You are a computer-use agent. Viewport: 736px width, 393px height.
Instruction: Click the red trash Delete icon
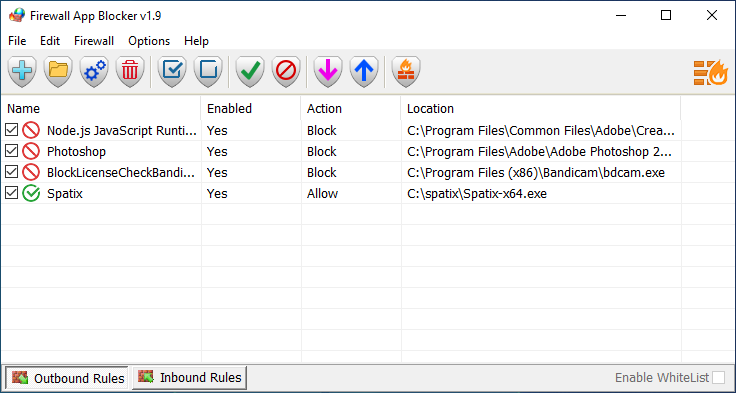130,71
